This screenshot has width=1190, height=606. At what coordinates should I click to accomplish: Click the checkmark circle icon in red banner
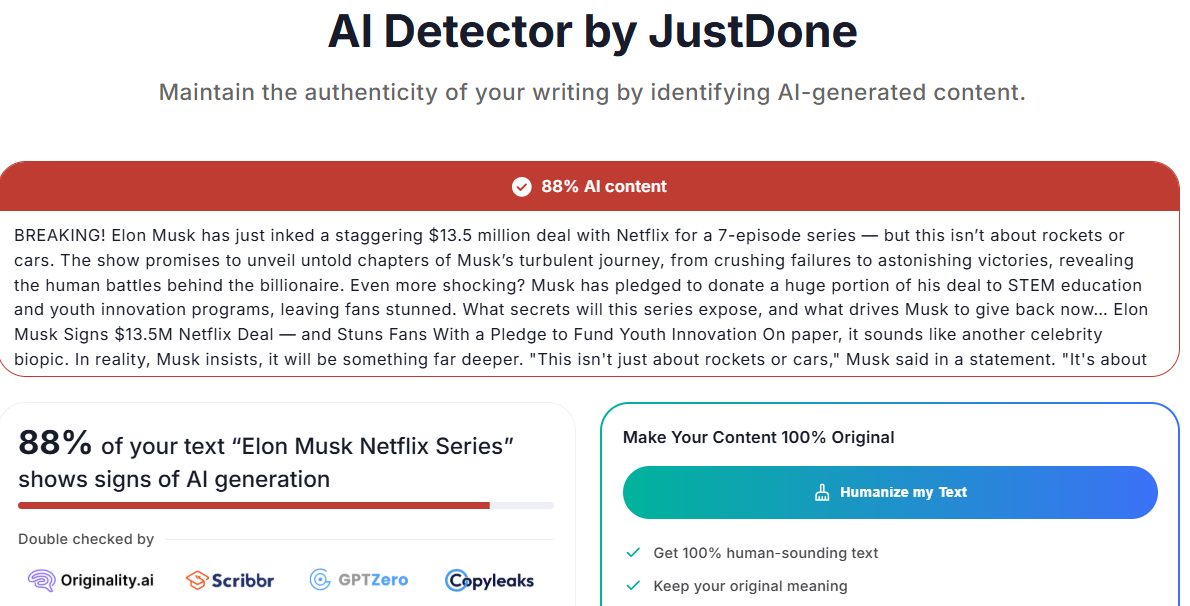click(x=521, y=187)
